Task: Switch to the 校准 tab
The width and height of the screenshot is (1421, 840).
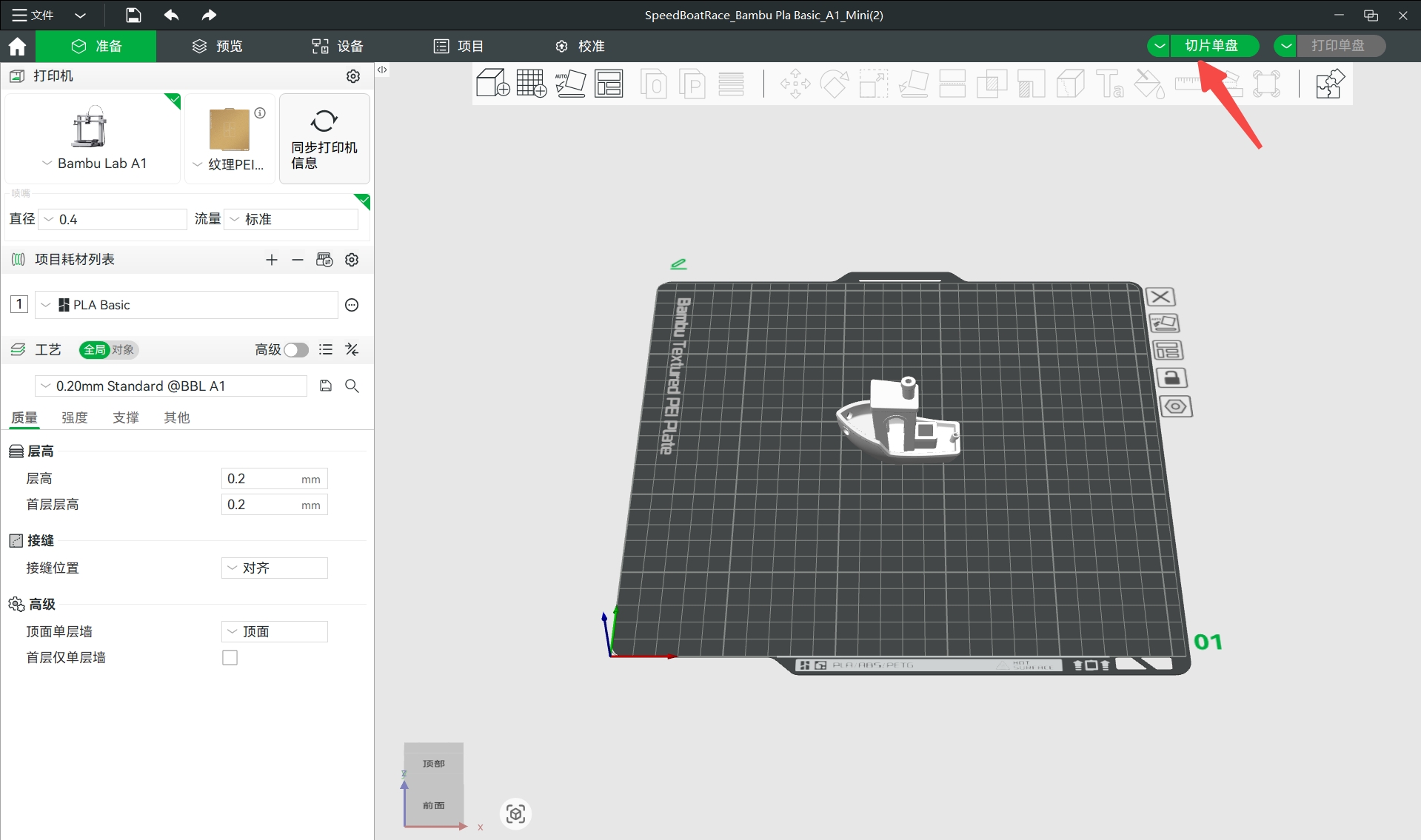Action: point(580,46)
